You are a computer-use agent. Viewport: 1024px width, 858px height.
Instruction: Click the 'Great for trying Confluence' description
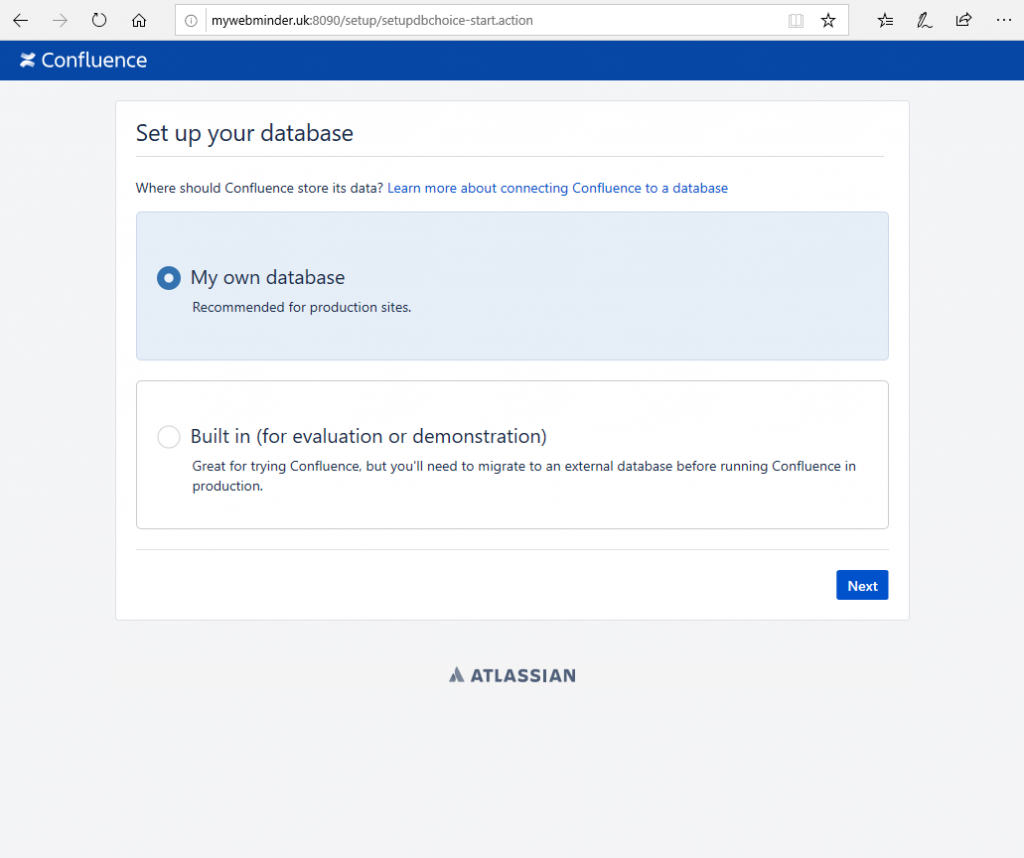(524, 476)
